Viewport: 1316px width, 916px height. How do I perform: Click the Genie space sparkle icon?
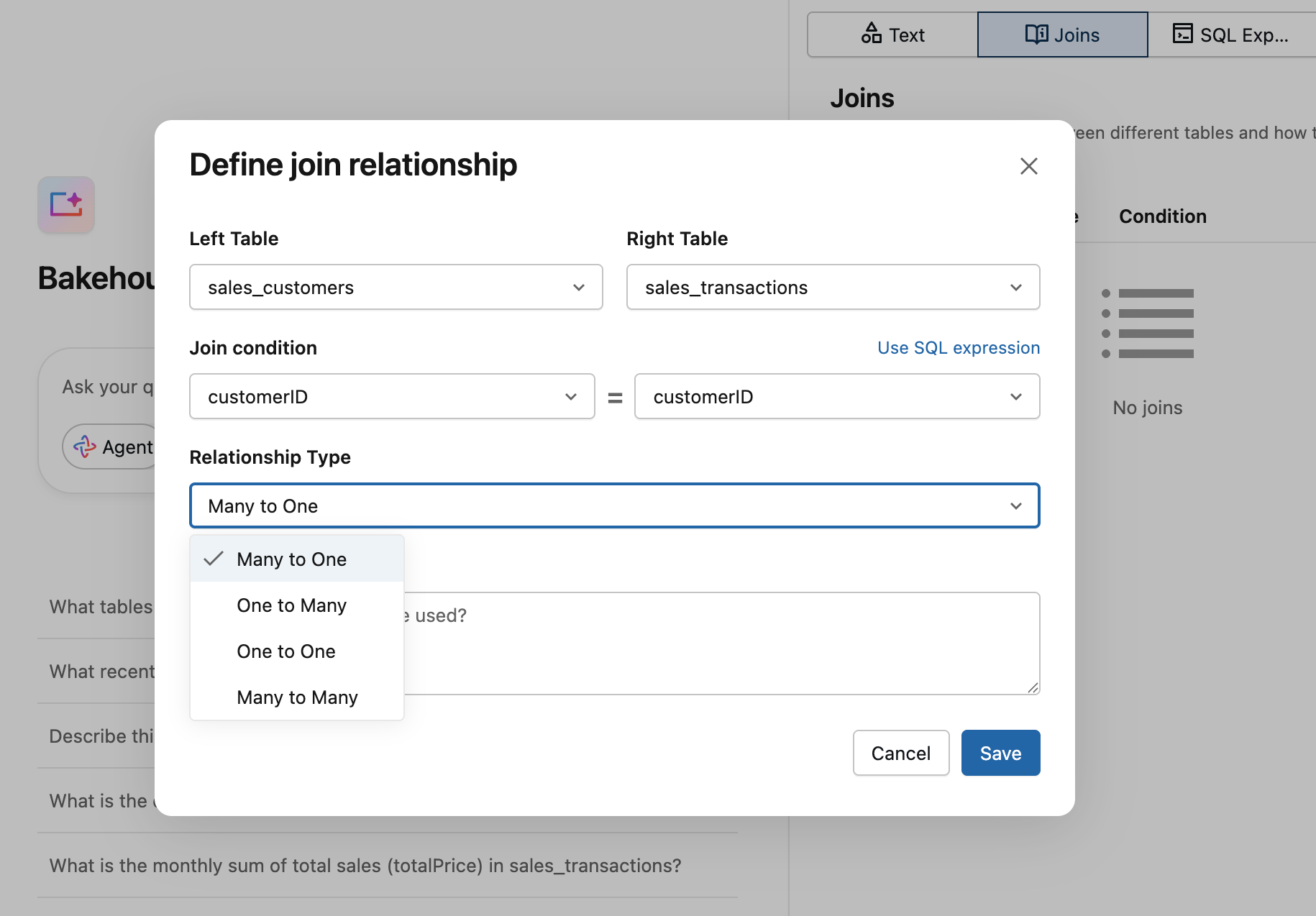click(x=66, y=205)
